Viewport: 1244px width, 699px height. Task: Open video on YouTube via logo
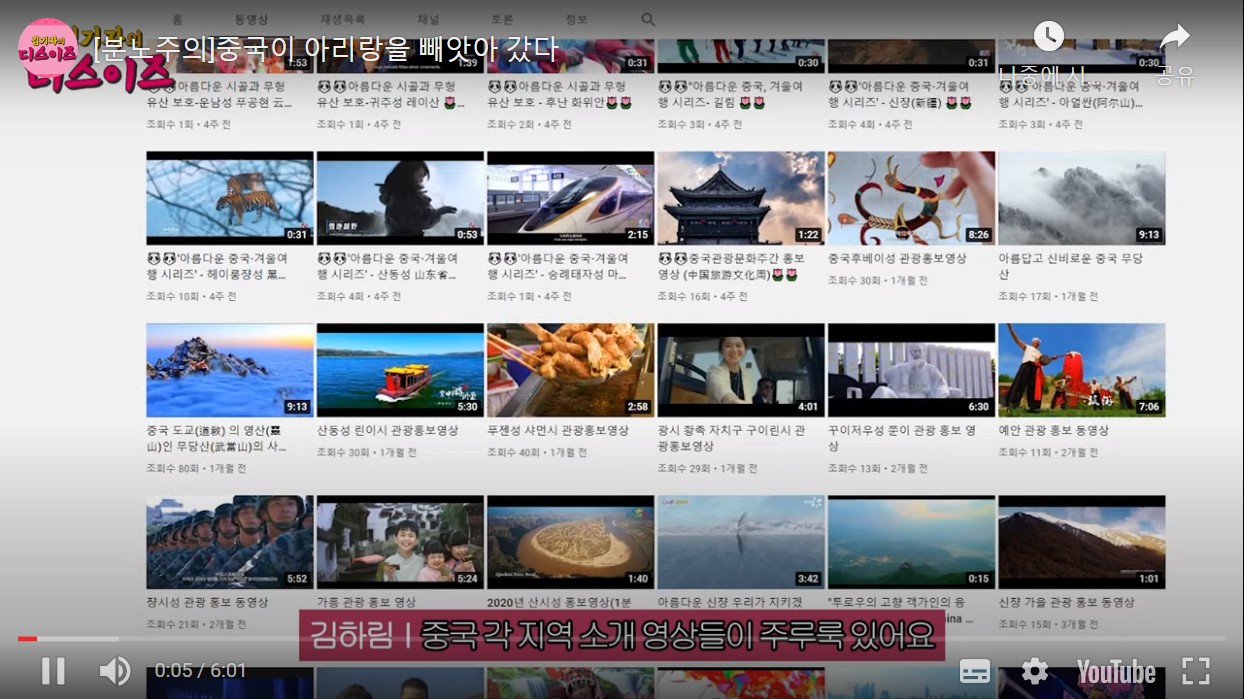point(1116,671)
